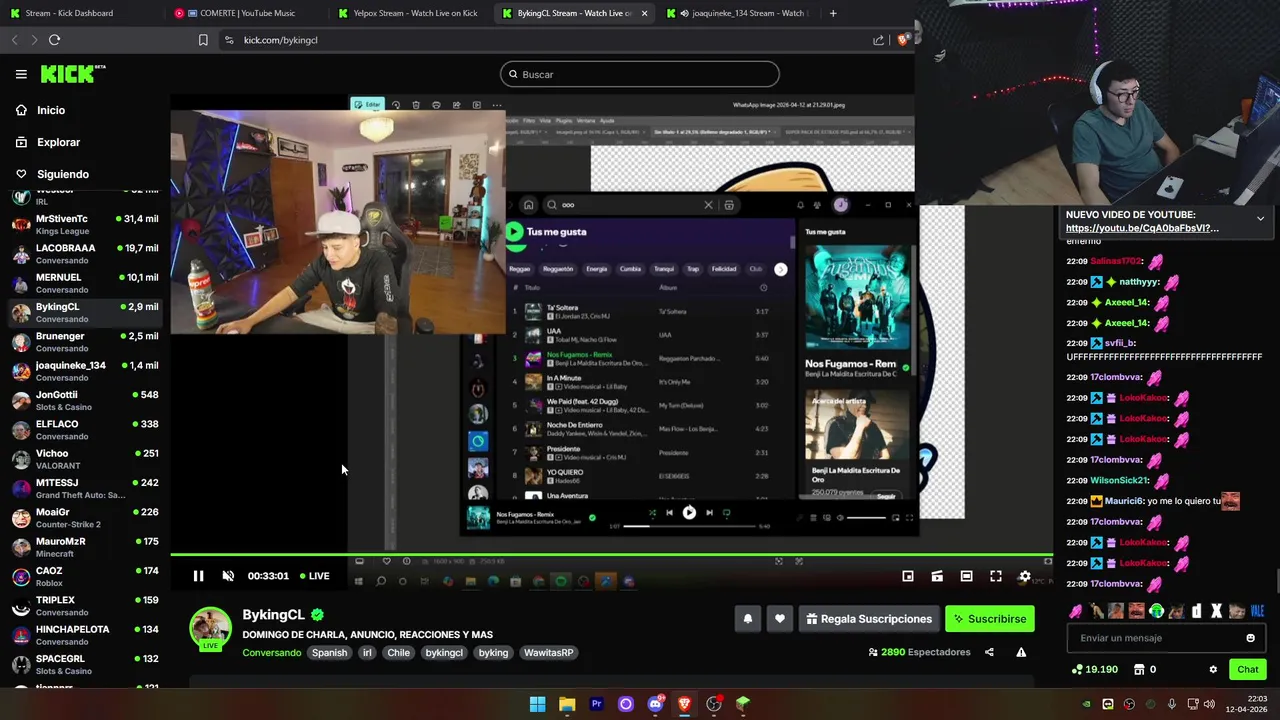This screenshot has height=720, width=1280.
Task: Open emoji picker in chat input
Action: tap(1250, 638)
